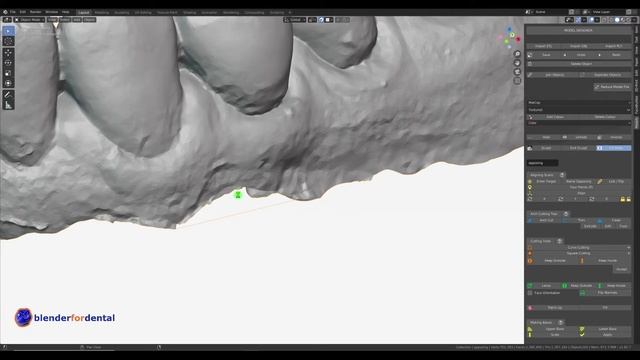Click the Flip Normals icon
The height and width of the screenshot is (360, 640).
point(582,293)
